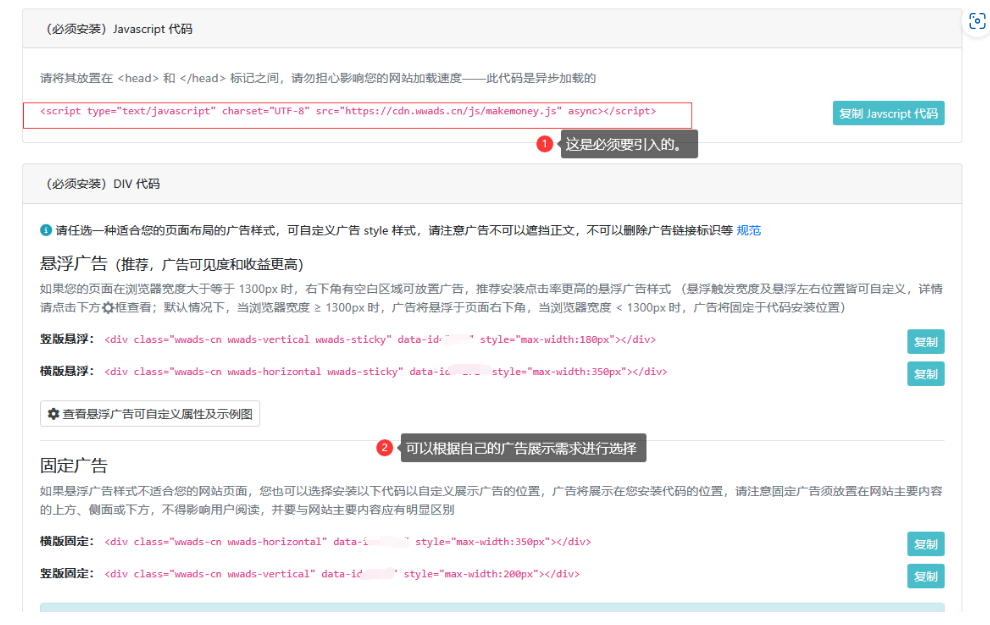Click the 固定广告 section heading
The image size is (990, 625).
(x=74, y=466)
